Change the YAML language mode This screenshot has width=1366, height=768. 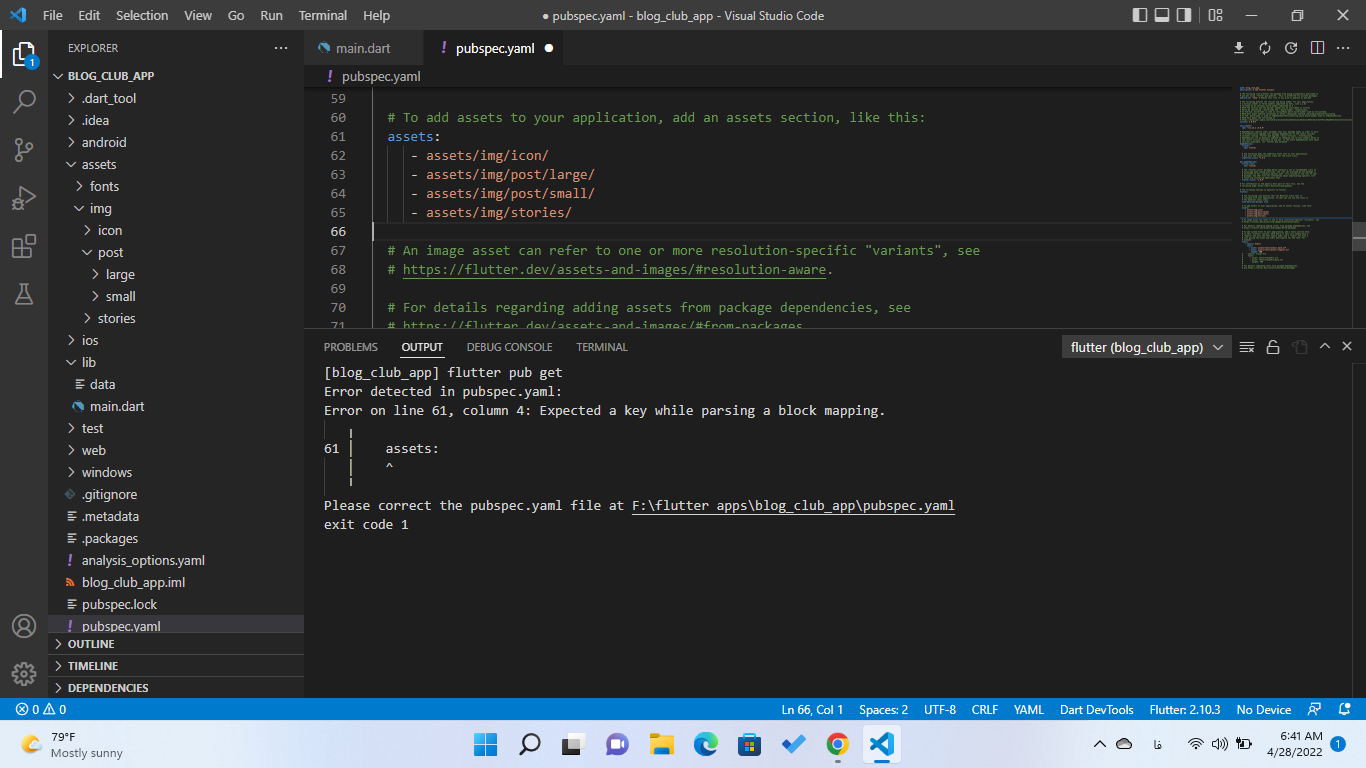point(1029,709)
